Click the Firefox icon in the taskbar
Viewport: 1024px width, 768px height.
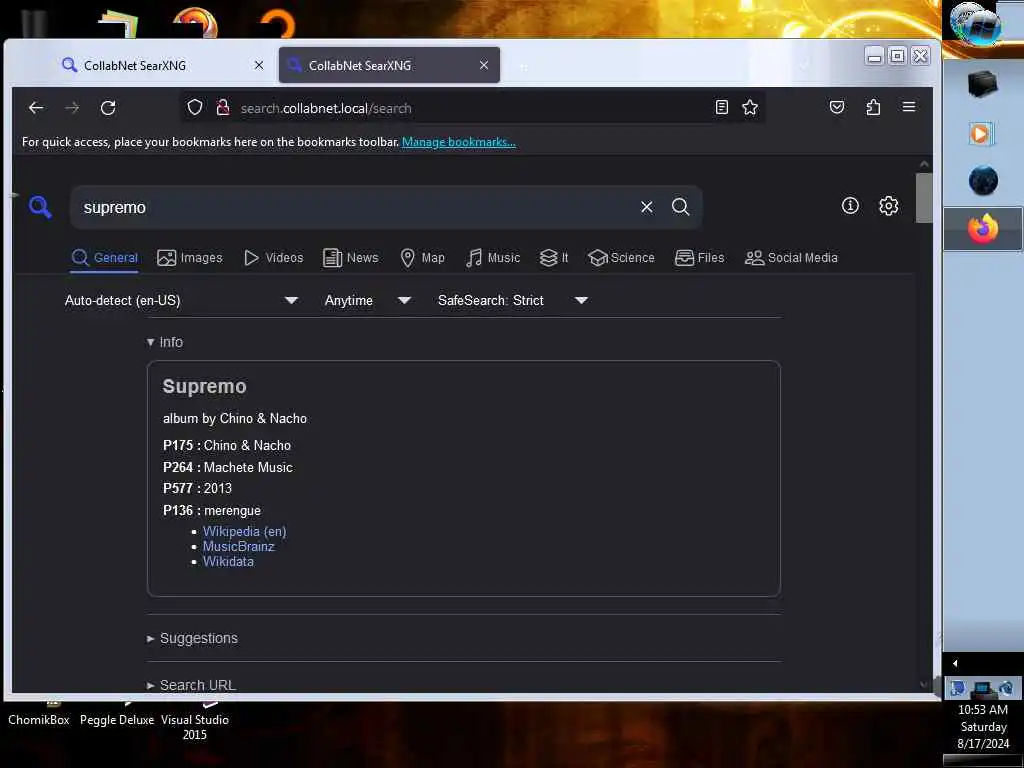pos(982,229)
